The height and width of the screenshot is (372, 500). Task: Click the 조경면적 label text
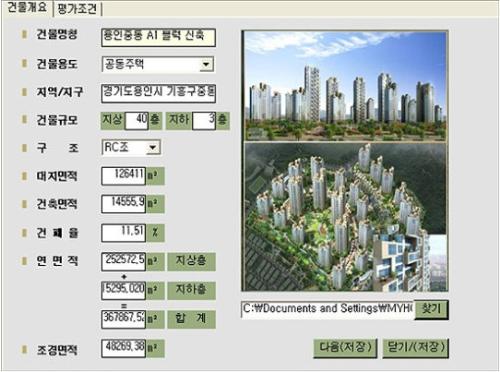(57, 350)
